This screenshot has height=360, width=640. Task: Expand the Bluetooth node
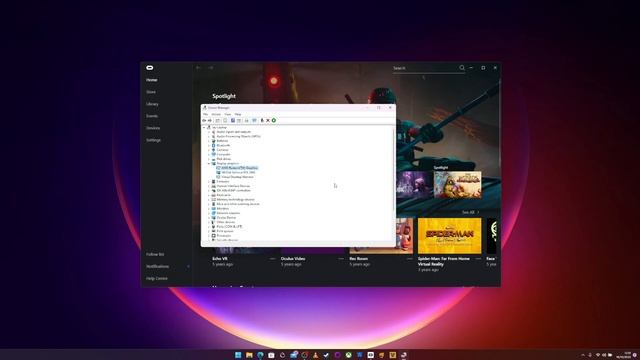pos(209,145)
